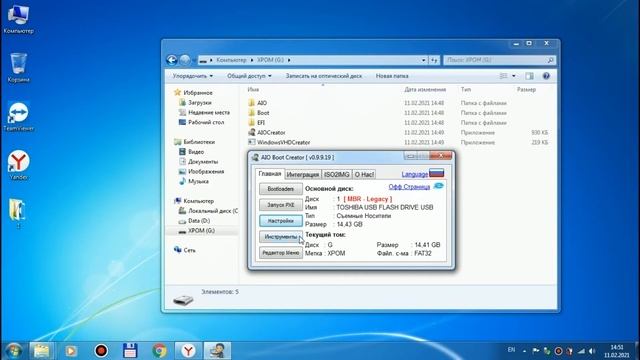The width and height of the screenshot is (640, 360).
Task: Click the EN language indicator
Action: (x=511, y=350)
